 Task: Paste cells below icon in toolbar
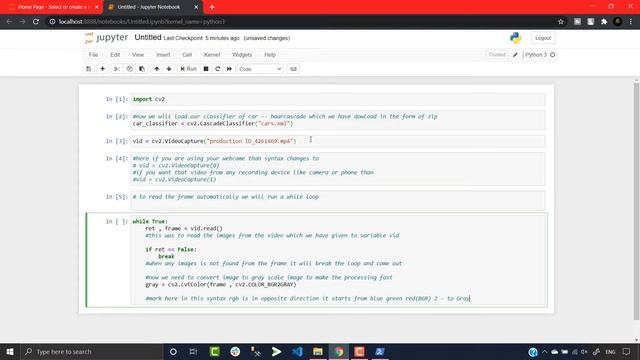(142, 69)
